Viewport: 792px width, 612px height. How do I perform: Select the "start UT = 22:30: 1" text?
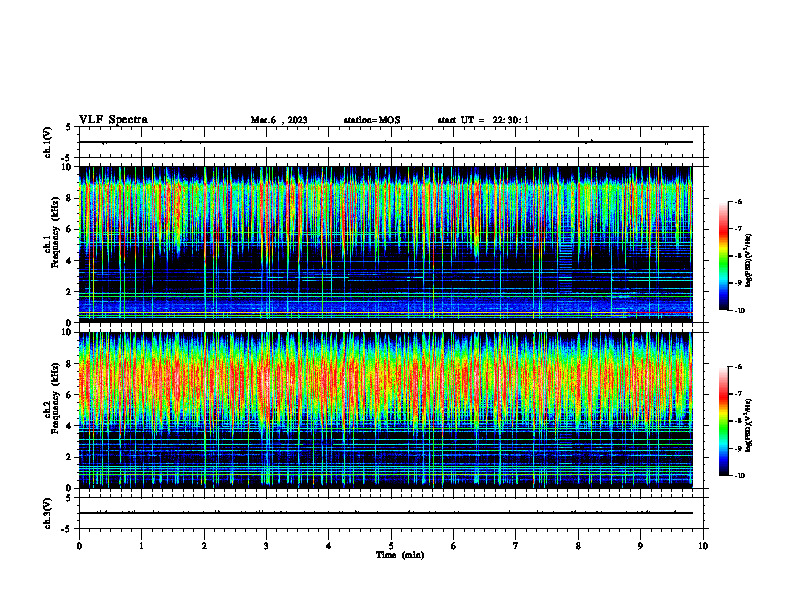[x=483, y=120]
